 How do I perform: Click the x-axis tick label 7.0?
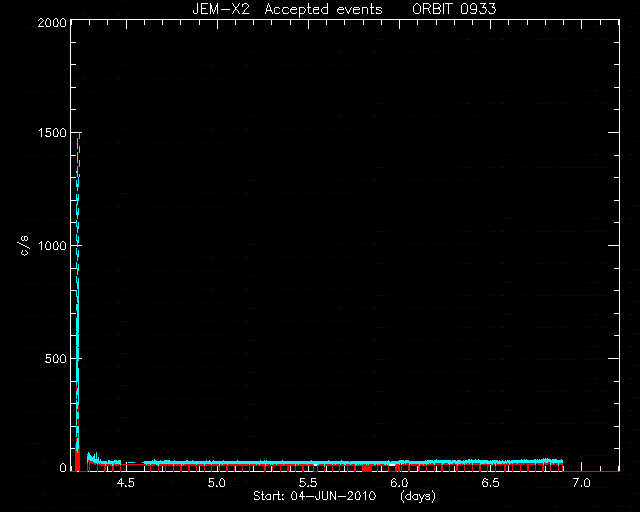581,483
